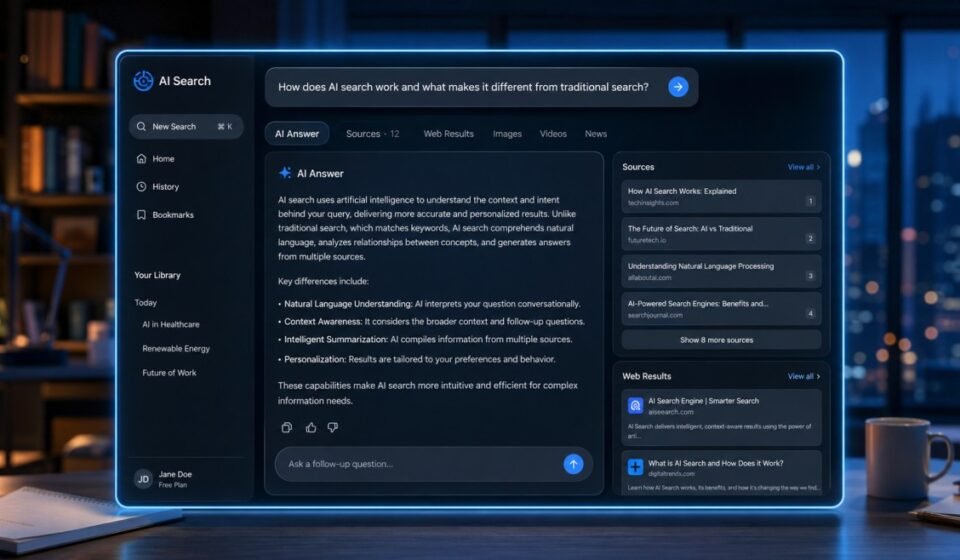Screen dimensions: 960x560
Task: Switch to the Sources tab
Action: pyautogui.click(x=372, y=133)
